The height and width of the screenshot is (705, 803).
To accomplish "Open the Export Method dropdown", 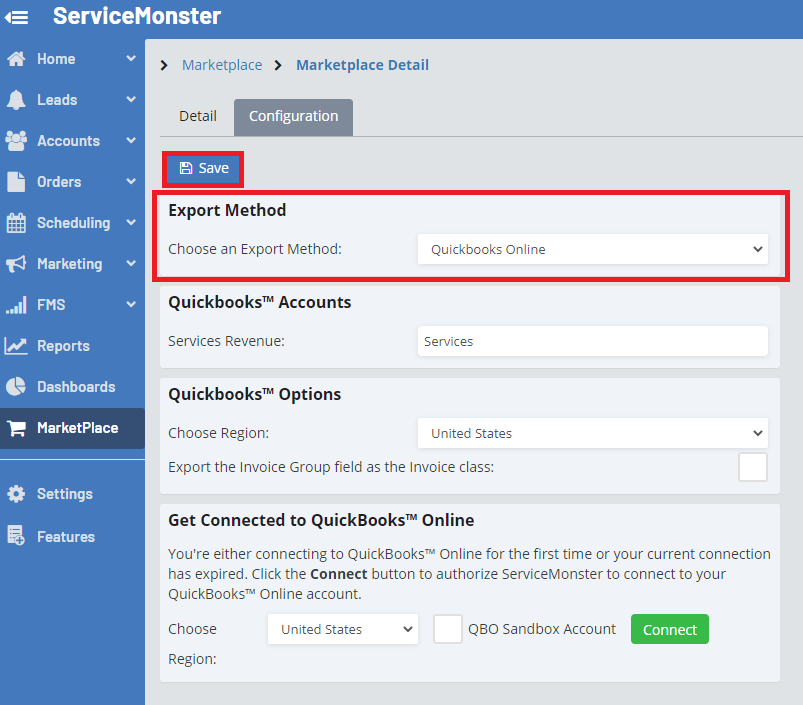I will (x=592, y=248).
